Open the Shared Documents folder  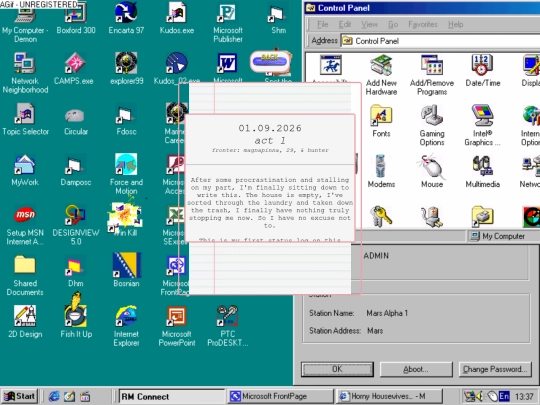click(x=25, y=275)
